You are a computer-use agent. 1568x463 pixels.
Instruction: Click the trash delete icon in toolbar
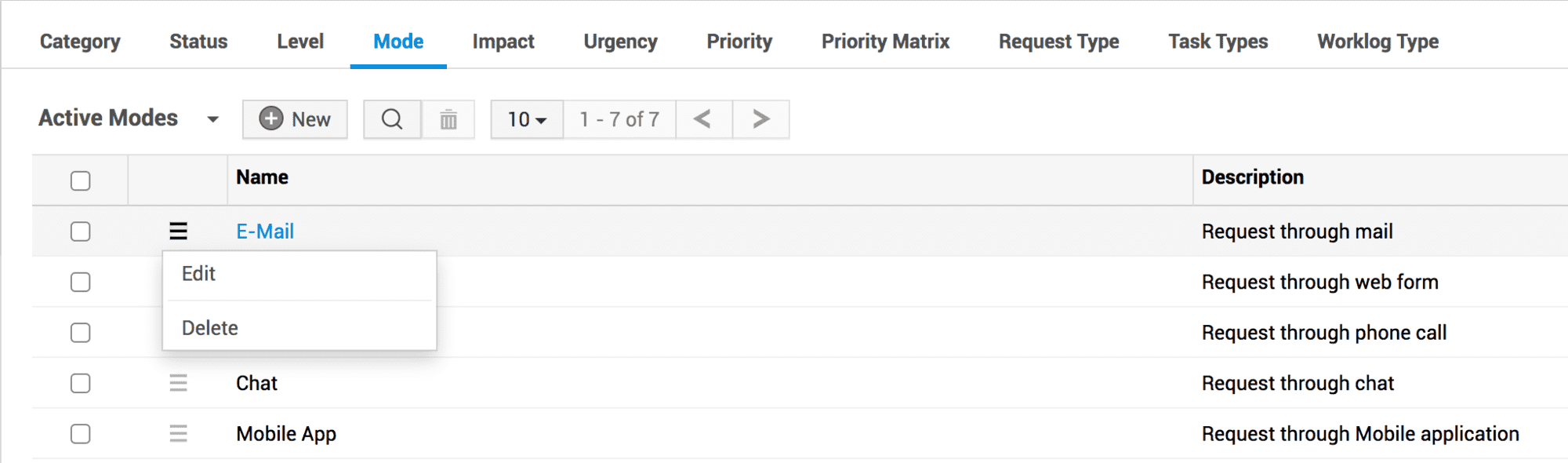click(x=448, y=119)
